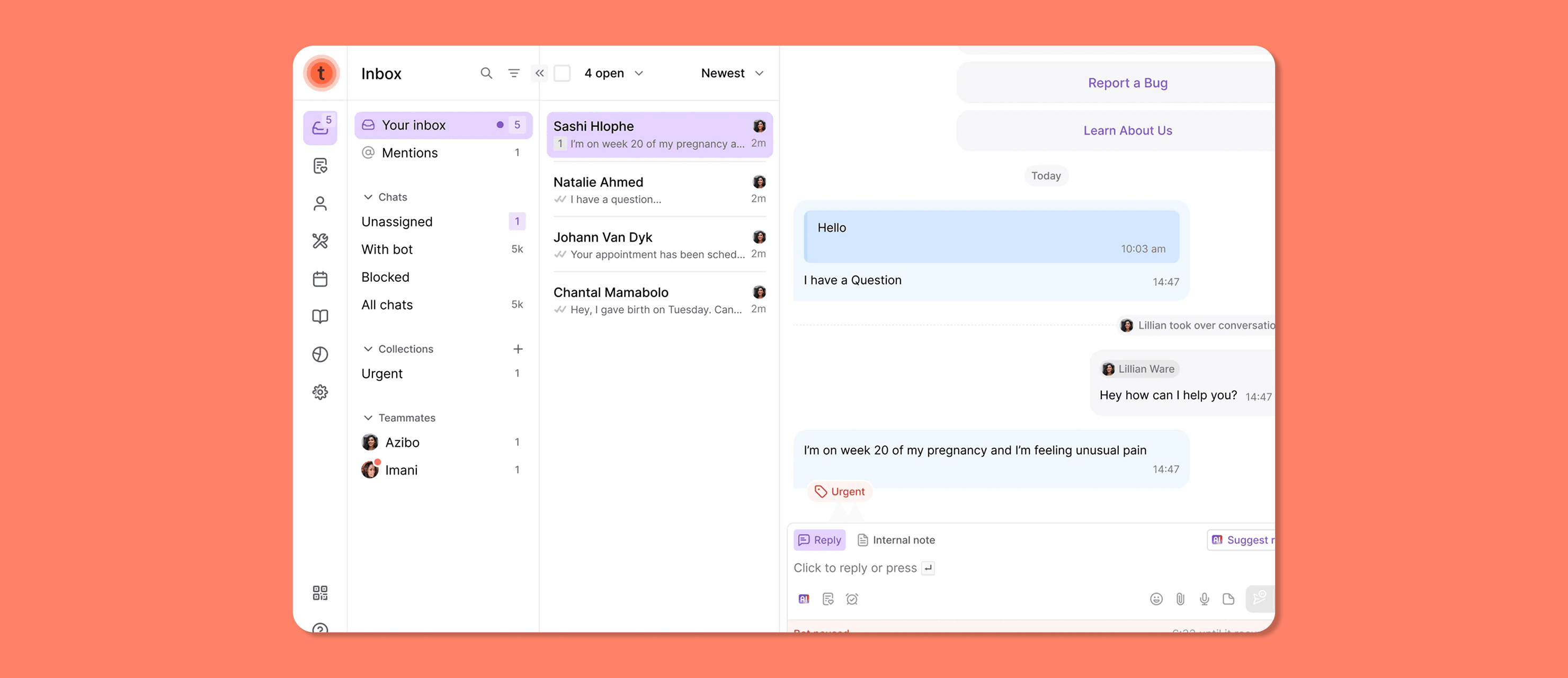The image size is (1568, 678).
Task: Open the contacts person icon in rail
Action: pos(320,203)
